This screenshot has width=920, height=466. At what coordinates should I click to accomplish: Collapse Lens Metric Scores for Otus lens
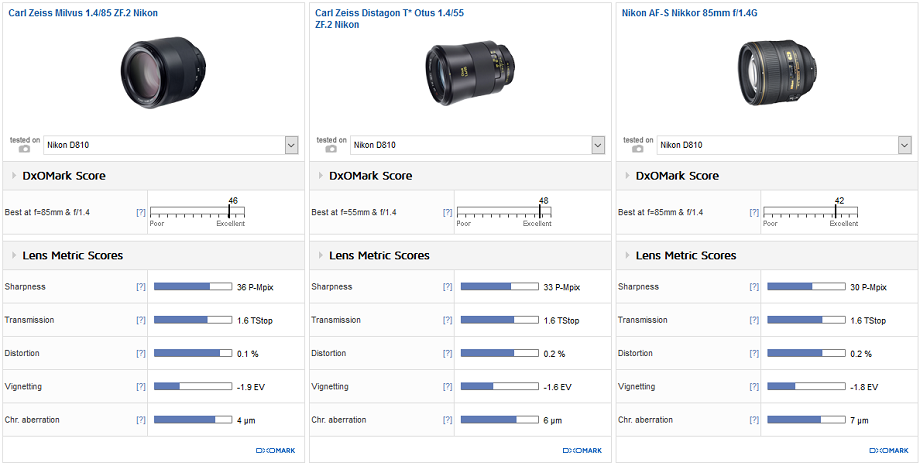[320, 255]
